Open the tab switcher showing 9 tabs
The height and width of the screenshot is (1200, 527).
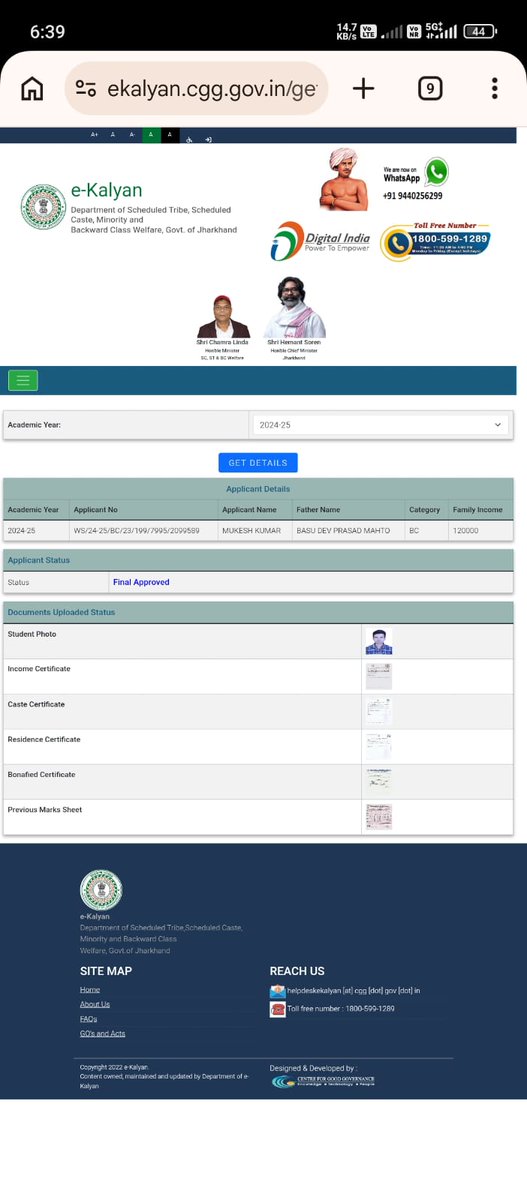tap(429, 89)
